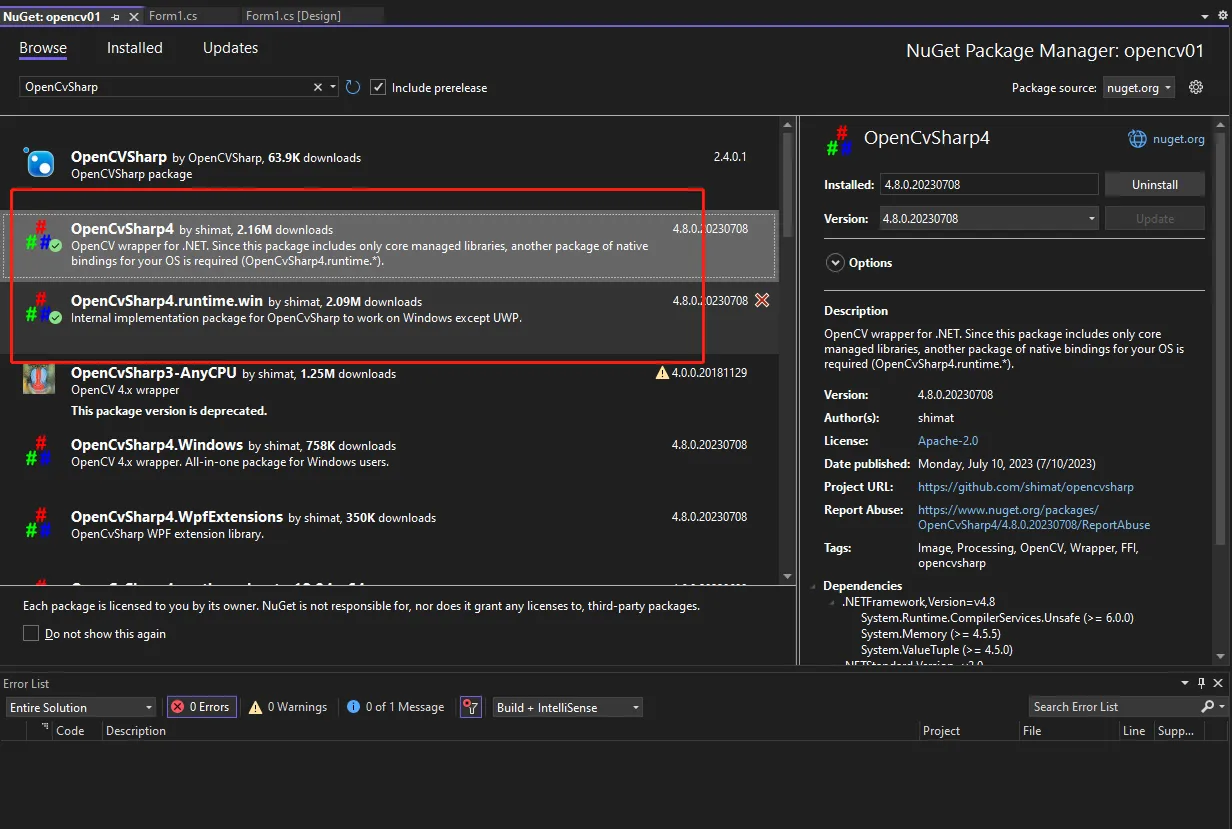Open the github.com/shimat/opencvsharp project URL
The height and width of the screenshot is (829, 1232).
(x=1026, y=487)
